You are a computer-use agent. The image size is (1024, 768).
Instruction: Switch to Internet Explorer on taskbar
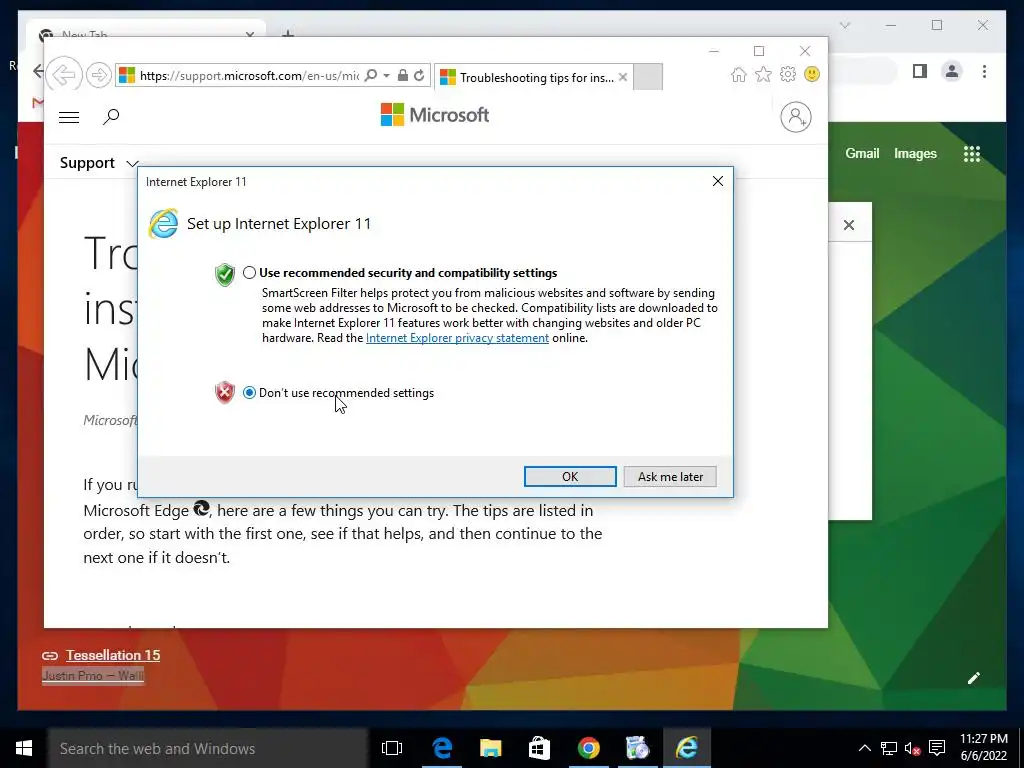pyautogui.click(x=686, y=748)
